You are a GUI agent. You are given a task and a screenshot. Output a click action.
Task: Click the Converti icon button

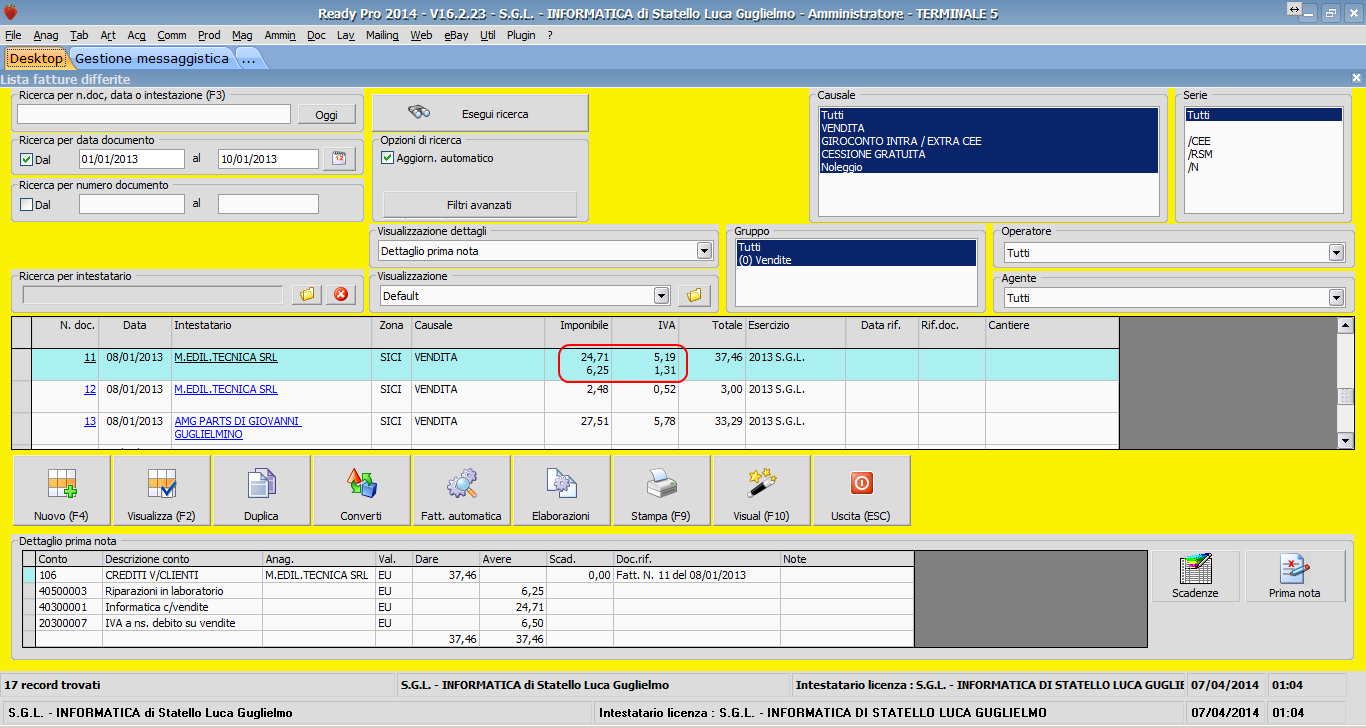[361, 490]
